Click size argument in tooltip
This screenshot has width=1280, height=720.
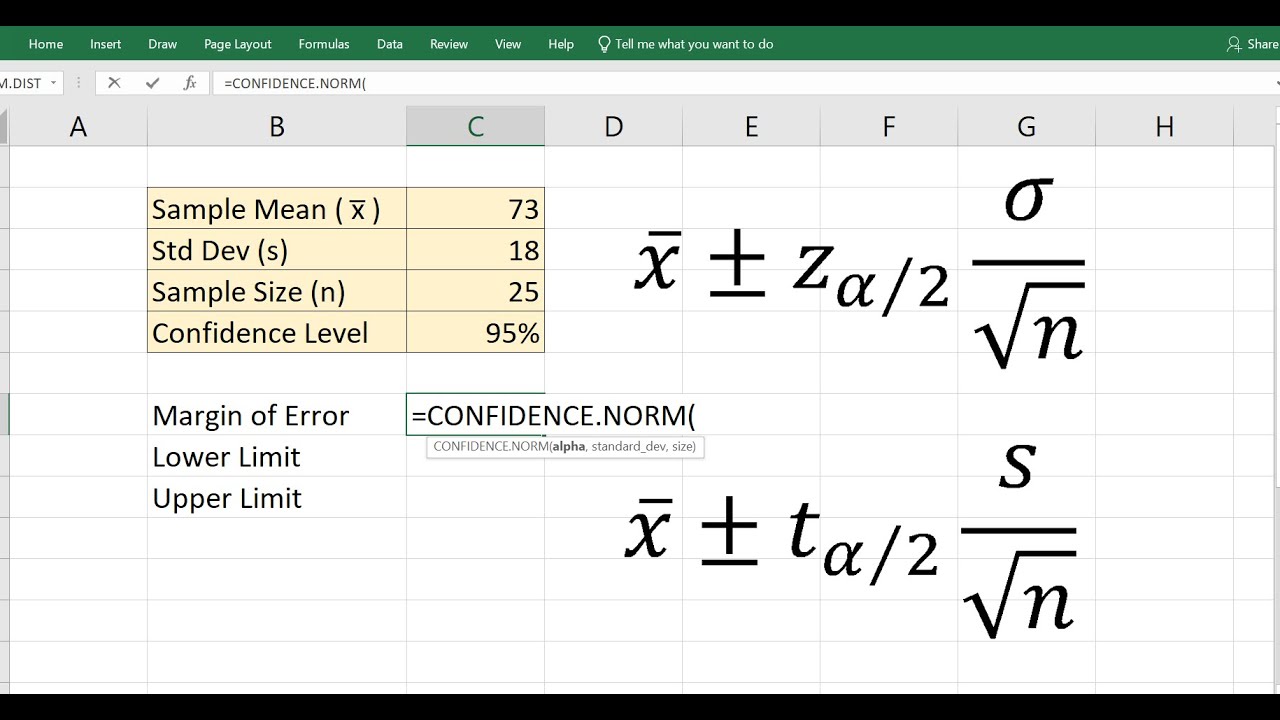(x=682, y=447)
